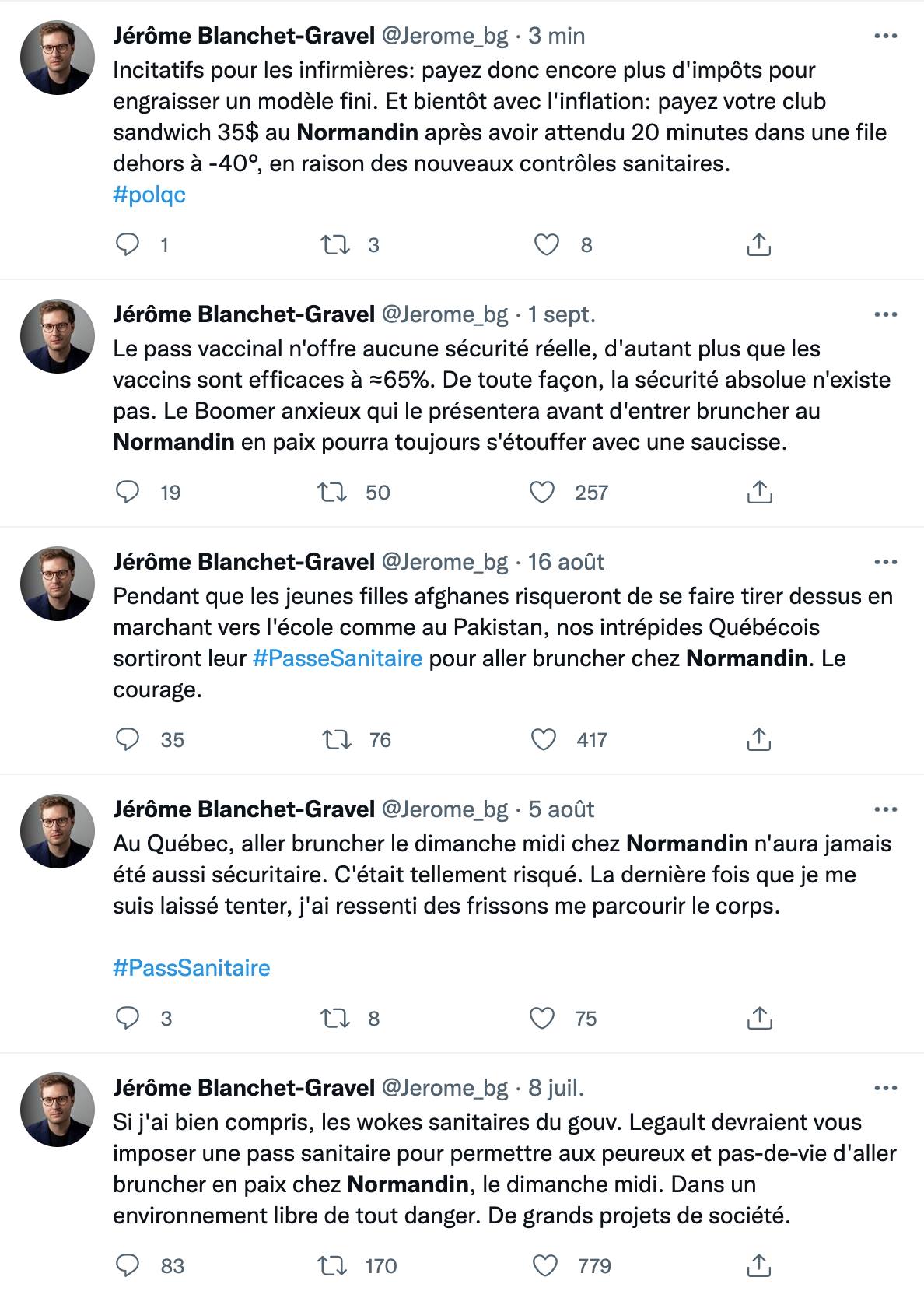Retweet the 5 août tweet
Image resolution: width=924 pixels, height=1298 pixels.
[334, 1018]
